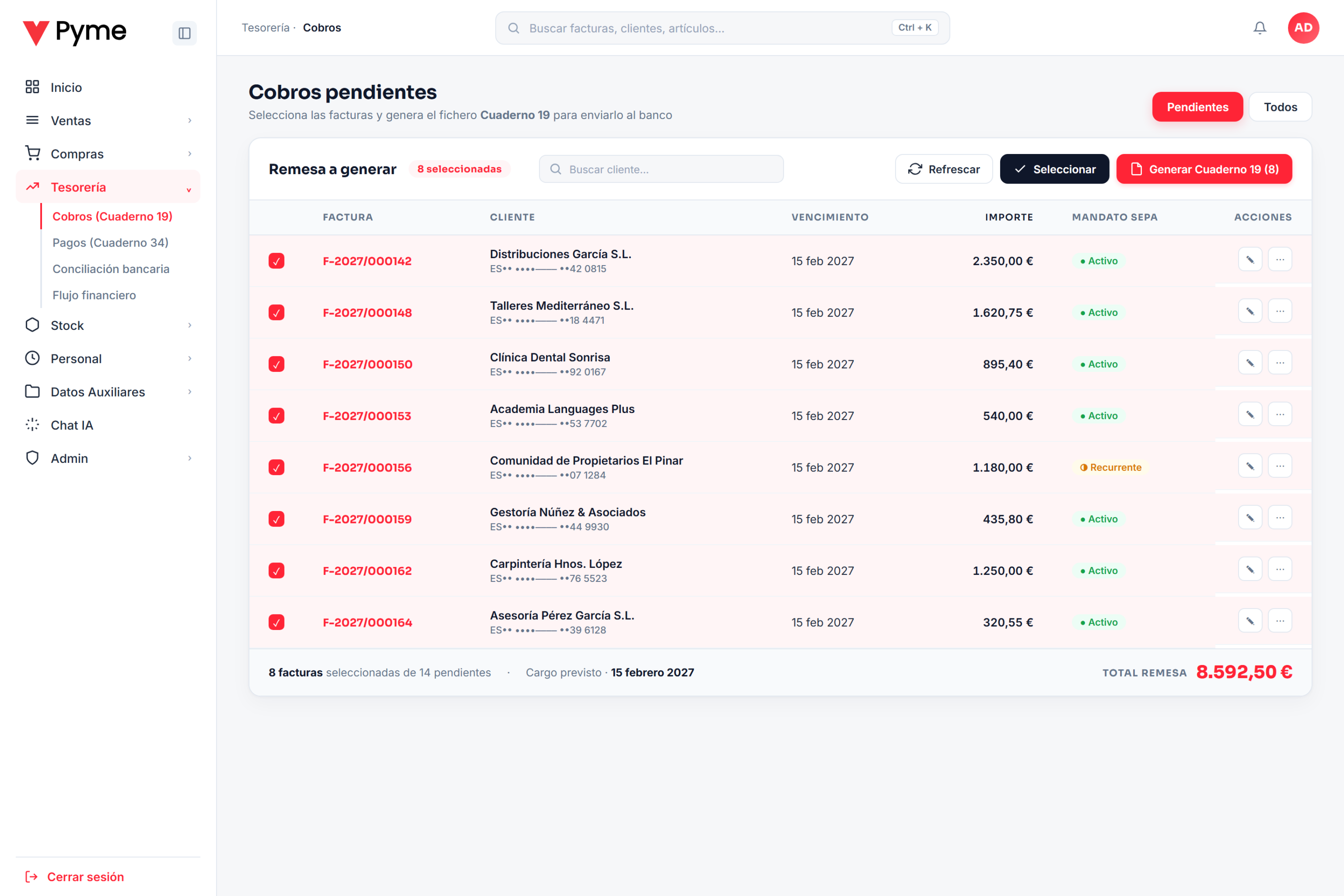The height and width of the screenshot is (896, 1344).
Task: Deselect the Comunidad de Propietarios El Pinar checkbox
Action: 277,468
